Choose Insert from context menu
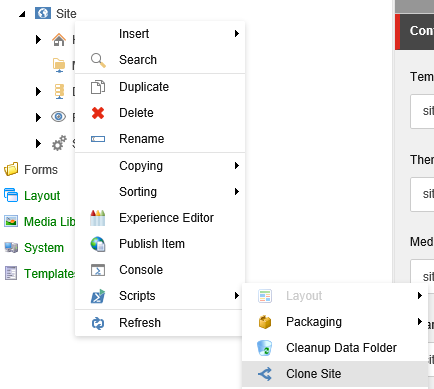This screenshot has height=389, width=434. pyautogui.click(x=160, y=34)
